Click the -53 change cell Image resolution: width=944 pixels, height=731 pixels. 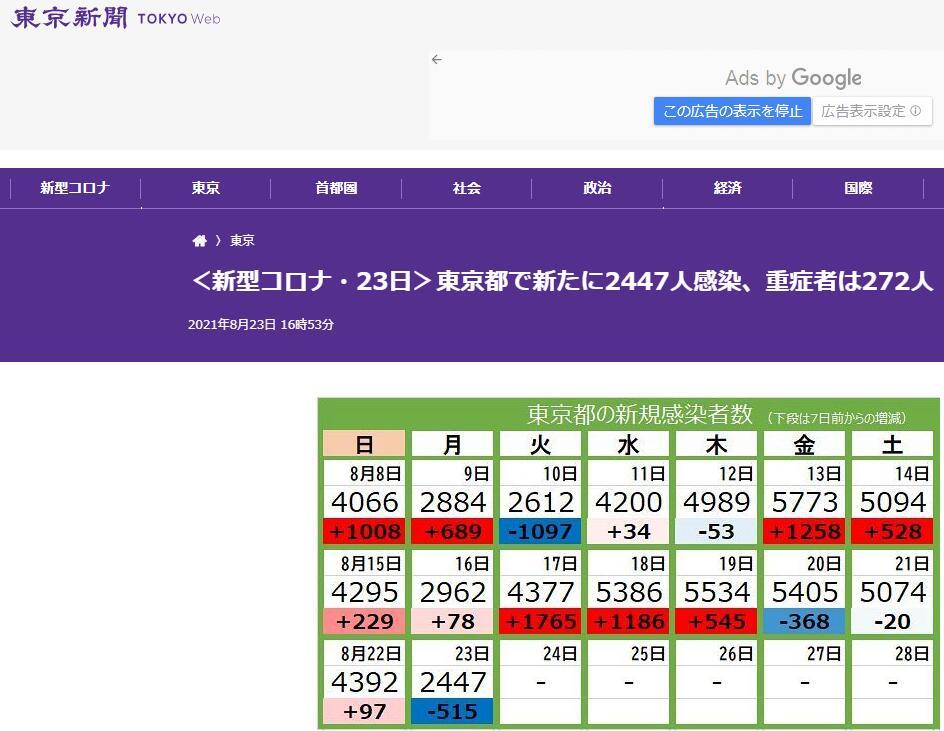pyautogui.click(x=716, y=531)
